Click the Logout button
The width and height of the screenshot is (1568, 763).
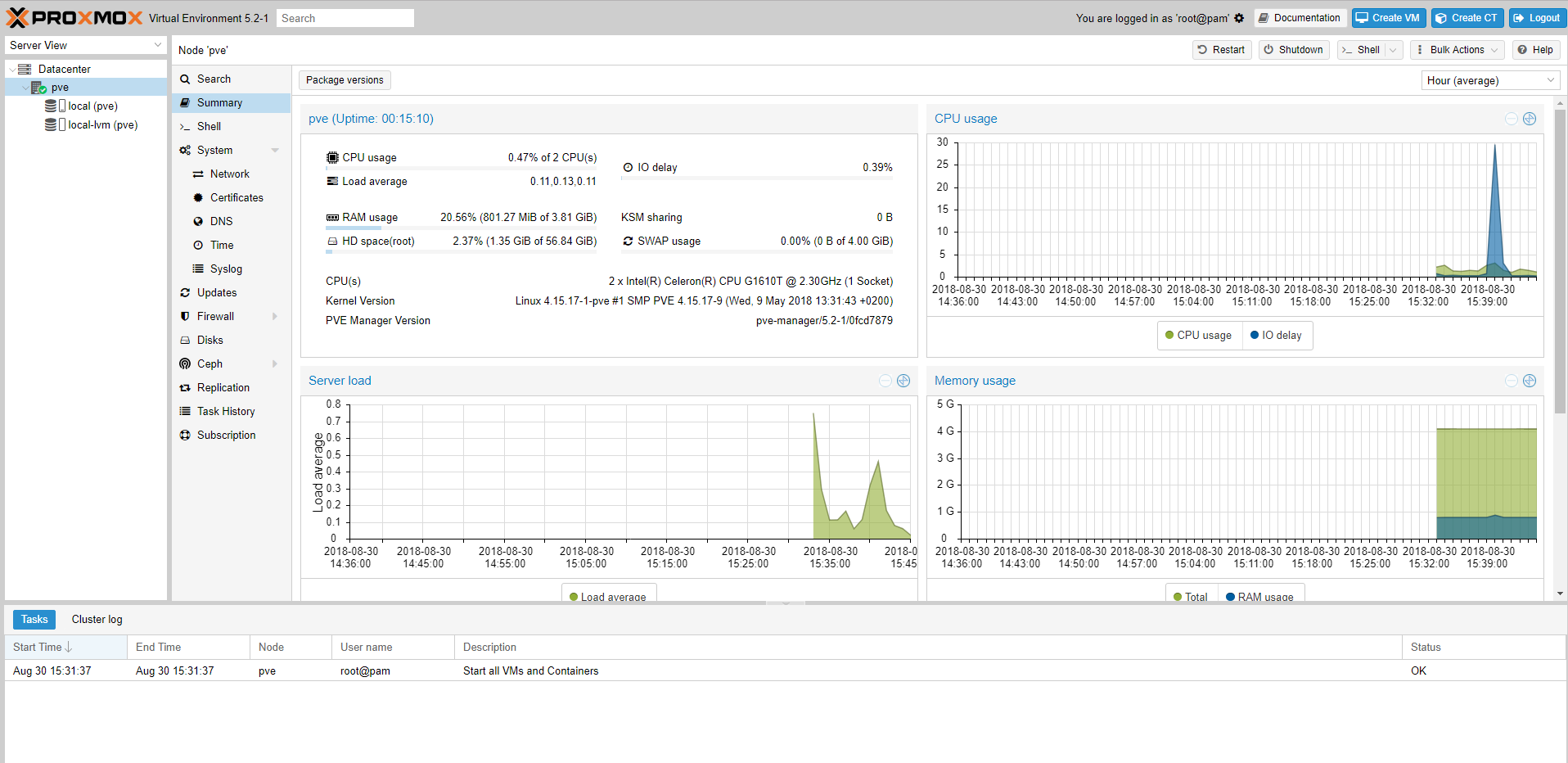(1537, 18)
